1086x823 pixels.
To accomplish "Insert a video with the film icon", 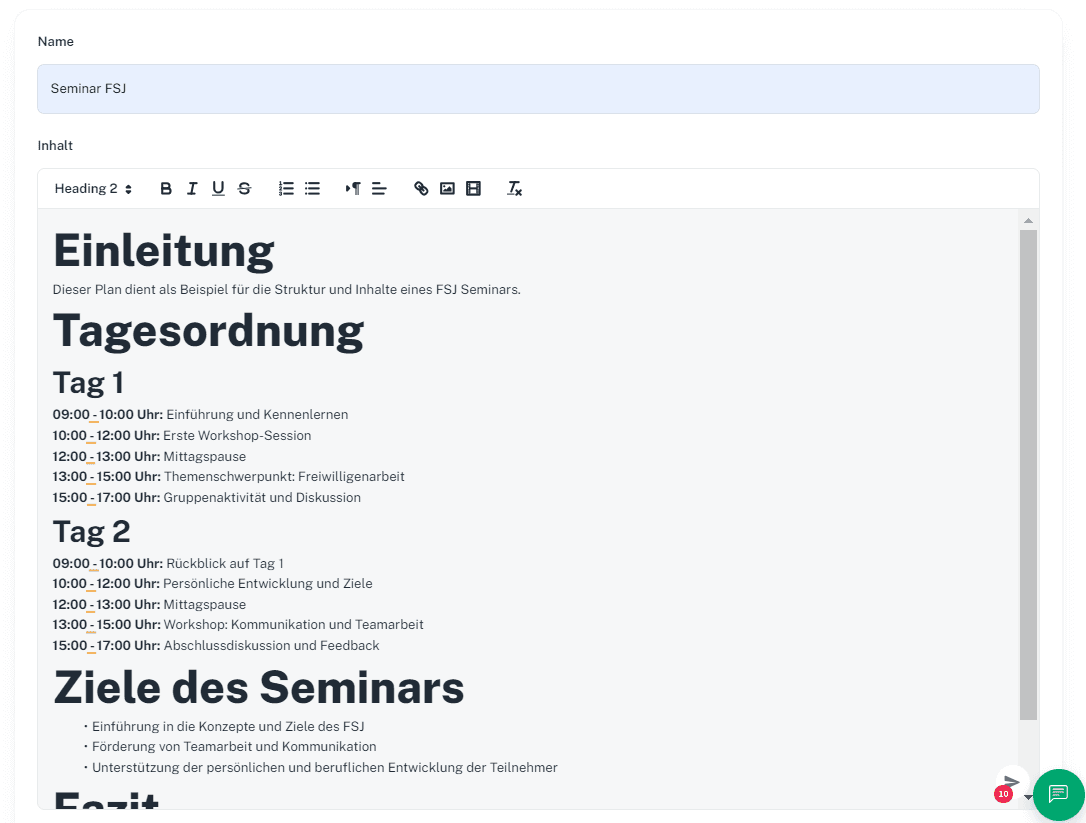I will pyautogui.click(x=473, y=188).
